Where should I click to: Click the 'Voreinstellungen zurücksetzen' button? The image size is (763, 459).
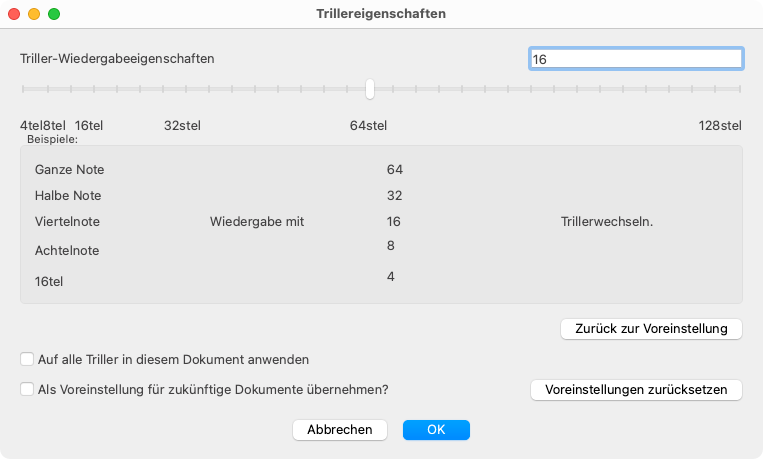click(636, 389)
